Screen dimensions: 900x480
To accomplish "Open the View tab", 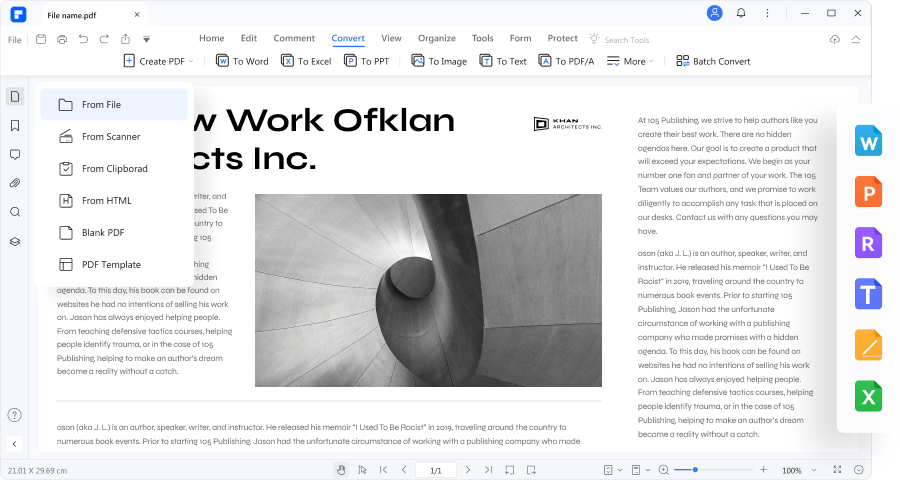I will [x=391, y=38].
